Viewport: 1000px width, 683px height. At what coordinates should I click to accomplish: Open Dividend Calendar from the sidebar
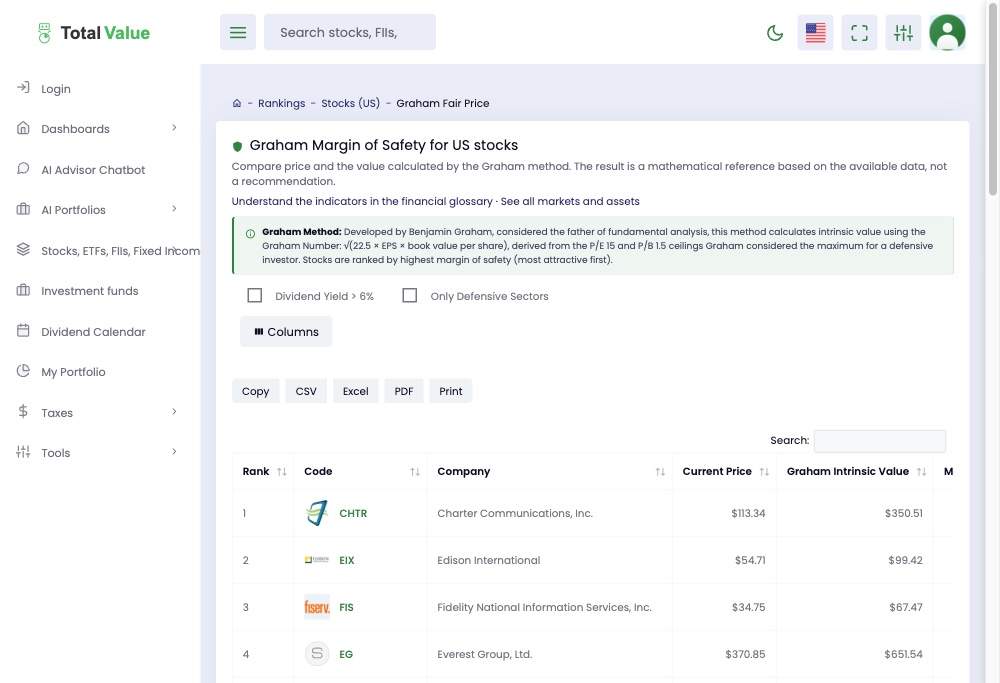(93, 332)
